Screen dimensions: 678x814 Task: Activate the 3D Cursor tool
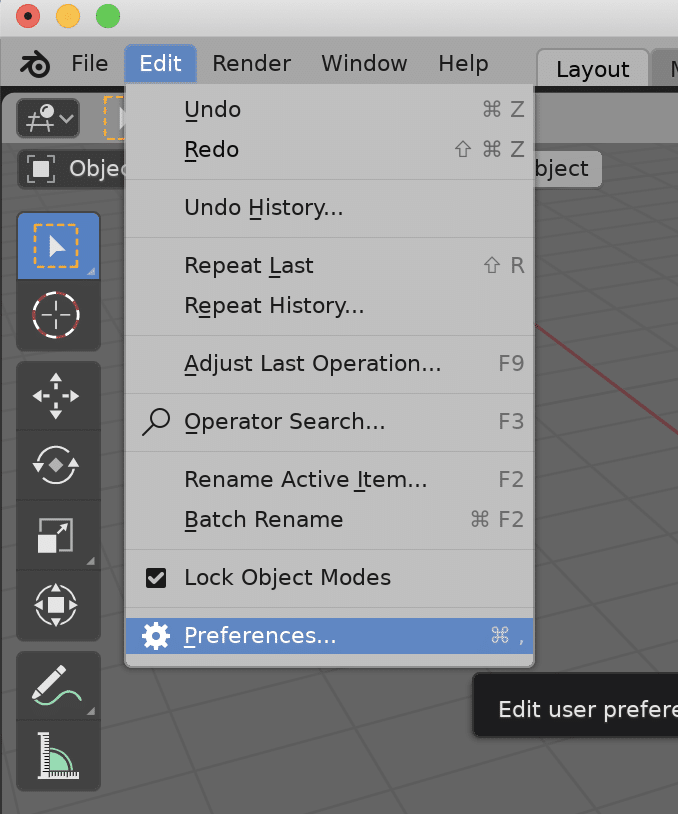click(57, 316)
